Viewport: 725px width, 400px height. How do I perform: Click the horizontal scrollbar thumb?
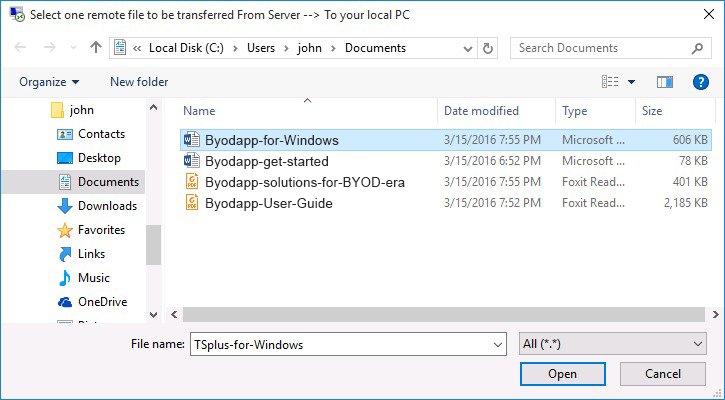(444, 314)
